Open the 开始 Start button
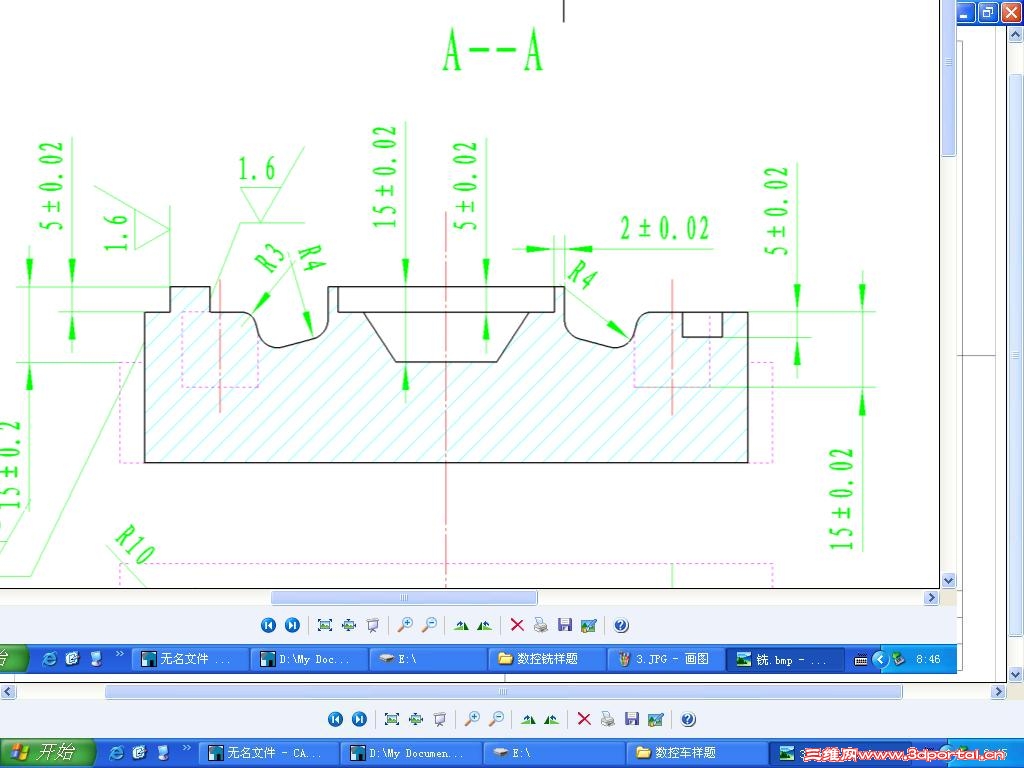Screen dimensions: 1024x768 [47, 752]
